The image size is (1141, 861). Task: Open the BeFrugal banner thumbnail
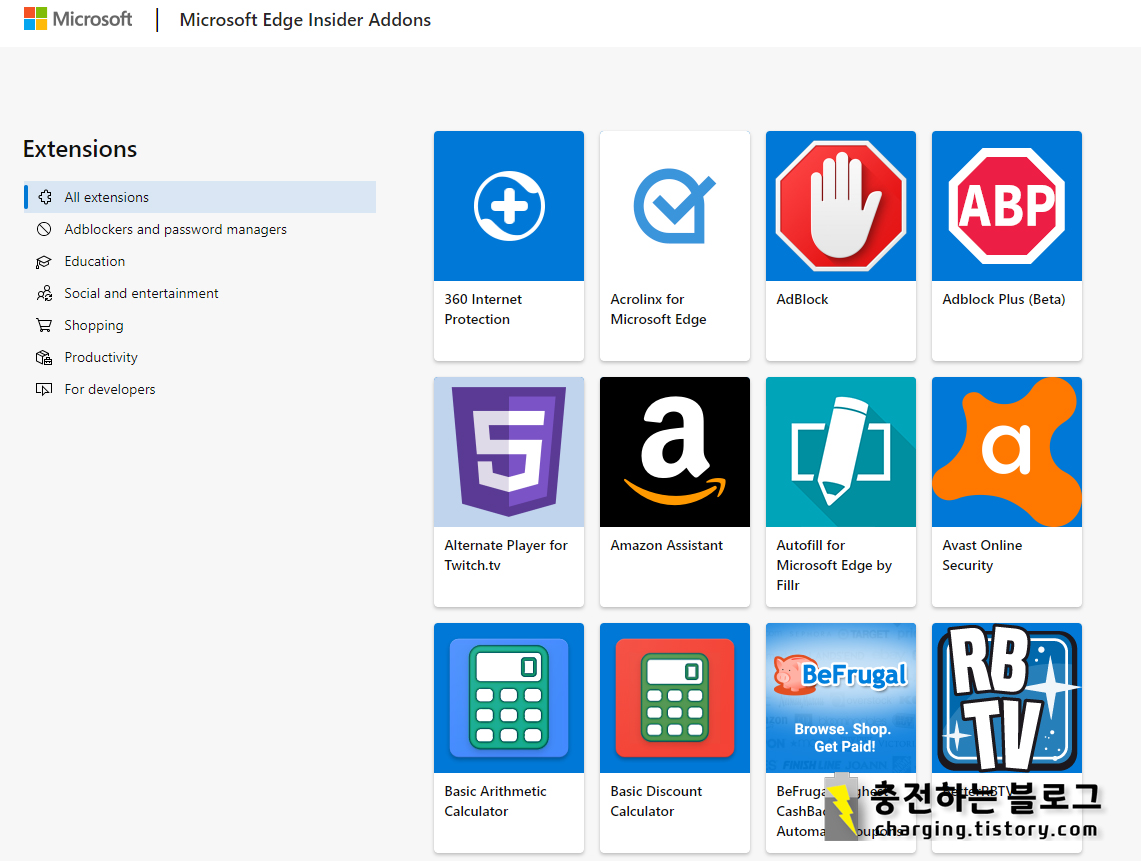point(840,698)
